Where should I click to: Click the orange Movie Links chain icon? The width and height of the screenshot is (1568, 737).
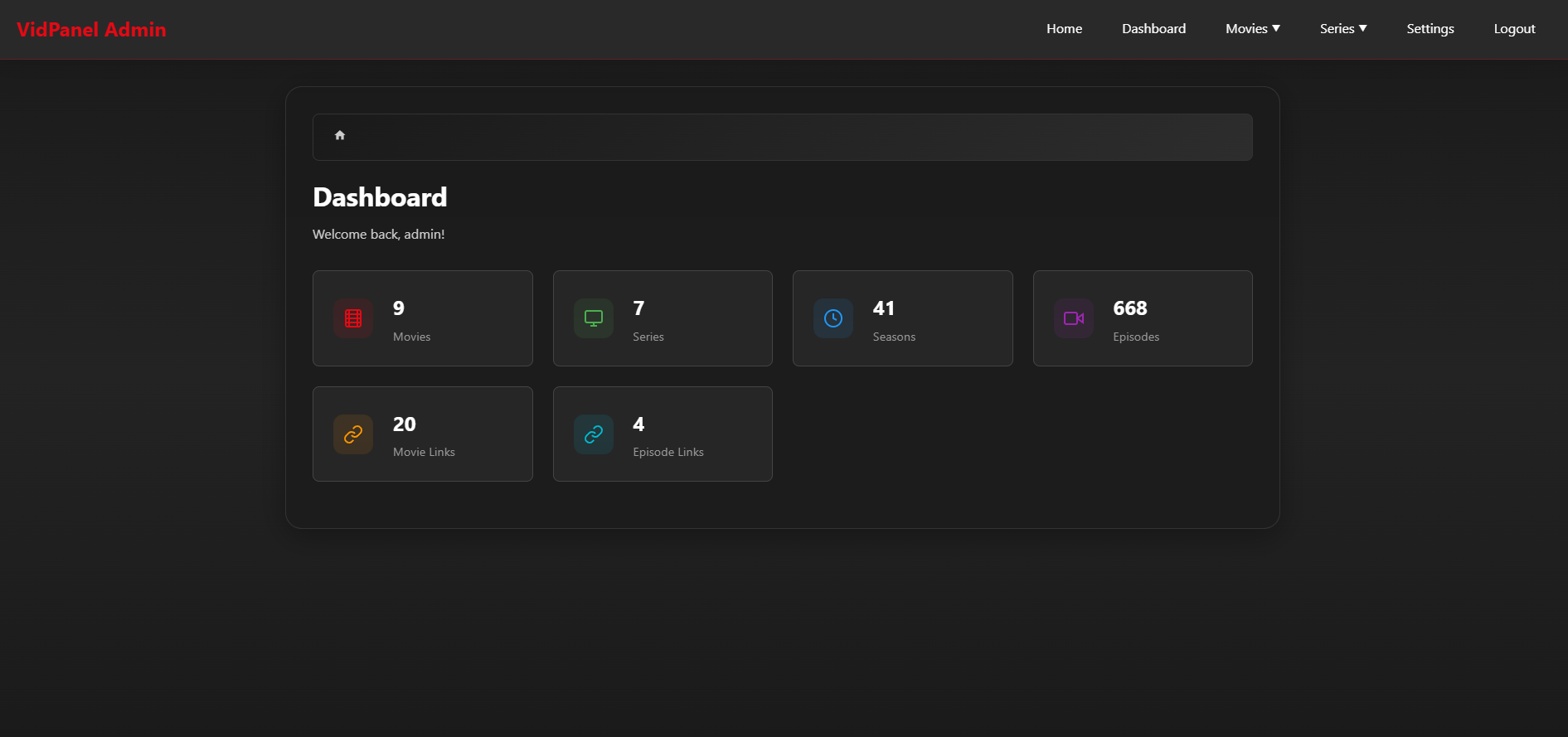(353, 434)
